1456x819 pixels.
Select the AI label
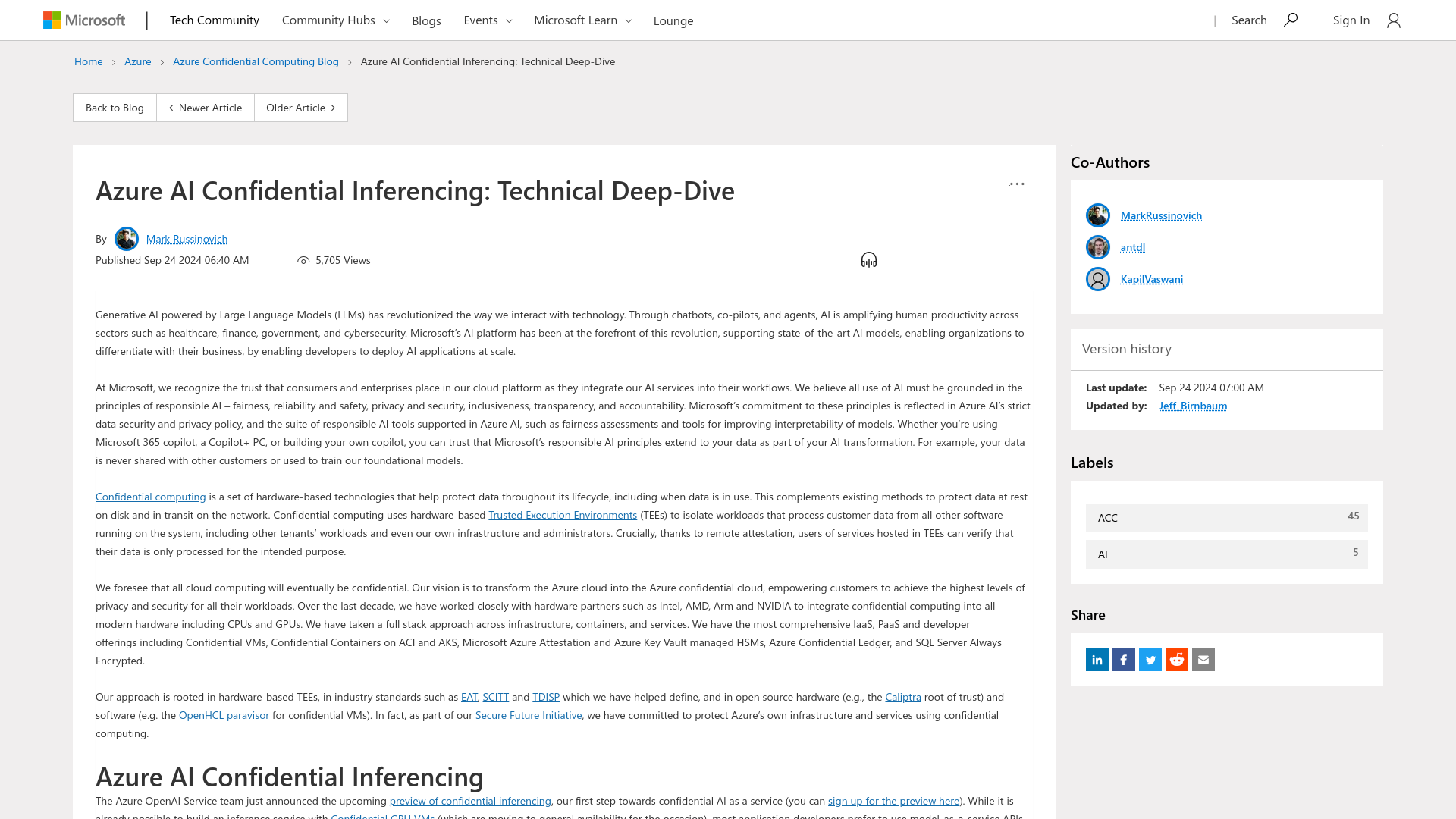point(1227,554)
